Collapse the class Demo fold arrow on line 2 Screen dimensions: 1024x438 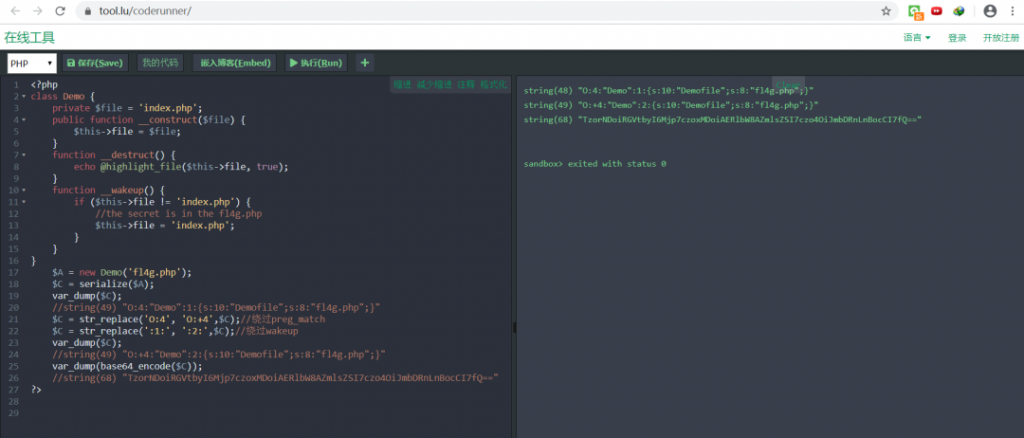[24, 97]
